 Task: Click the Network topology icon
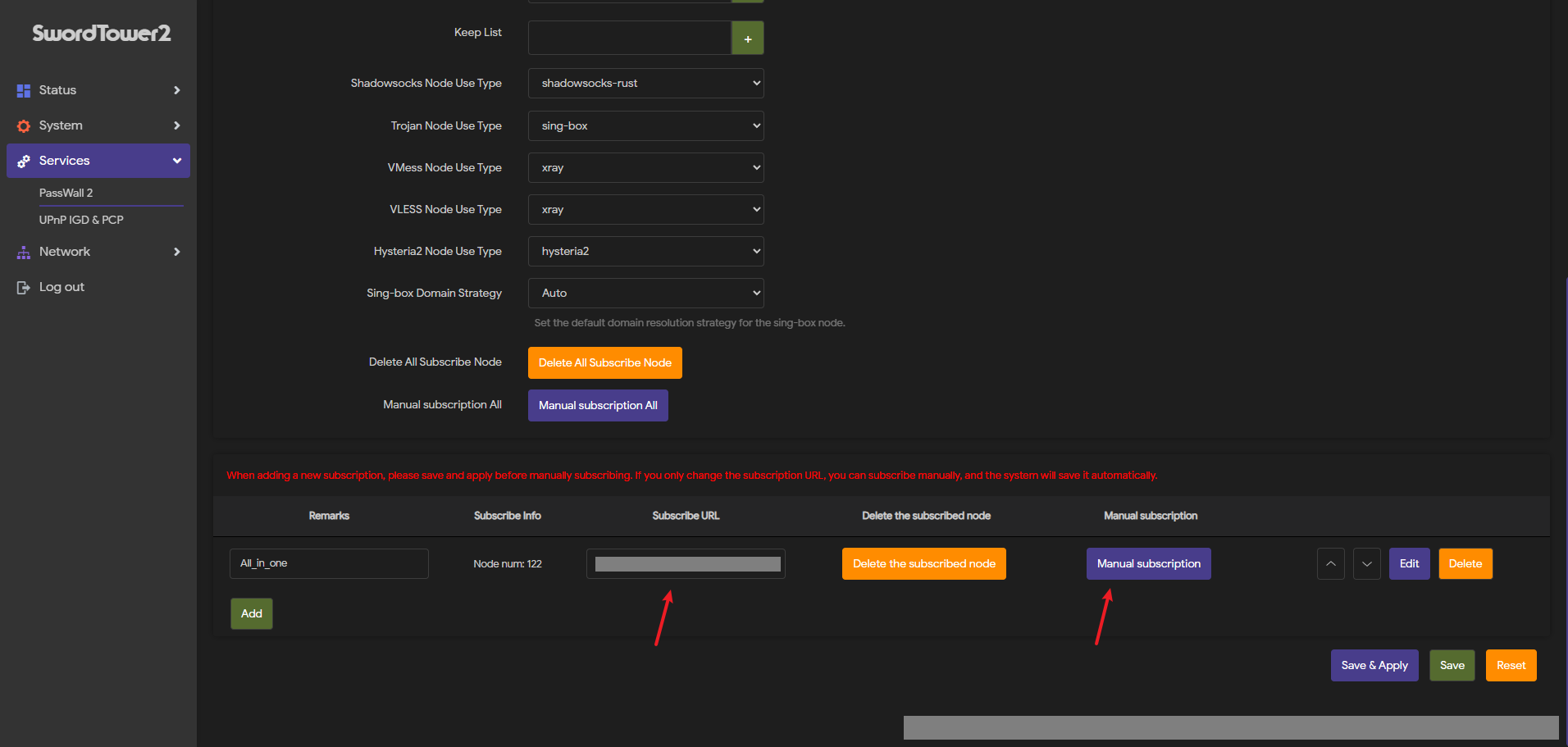pyautogui.click(x=24, y=252)
